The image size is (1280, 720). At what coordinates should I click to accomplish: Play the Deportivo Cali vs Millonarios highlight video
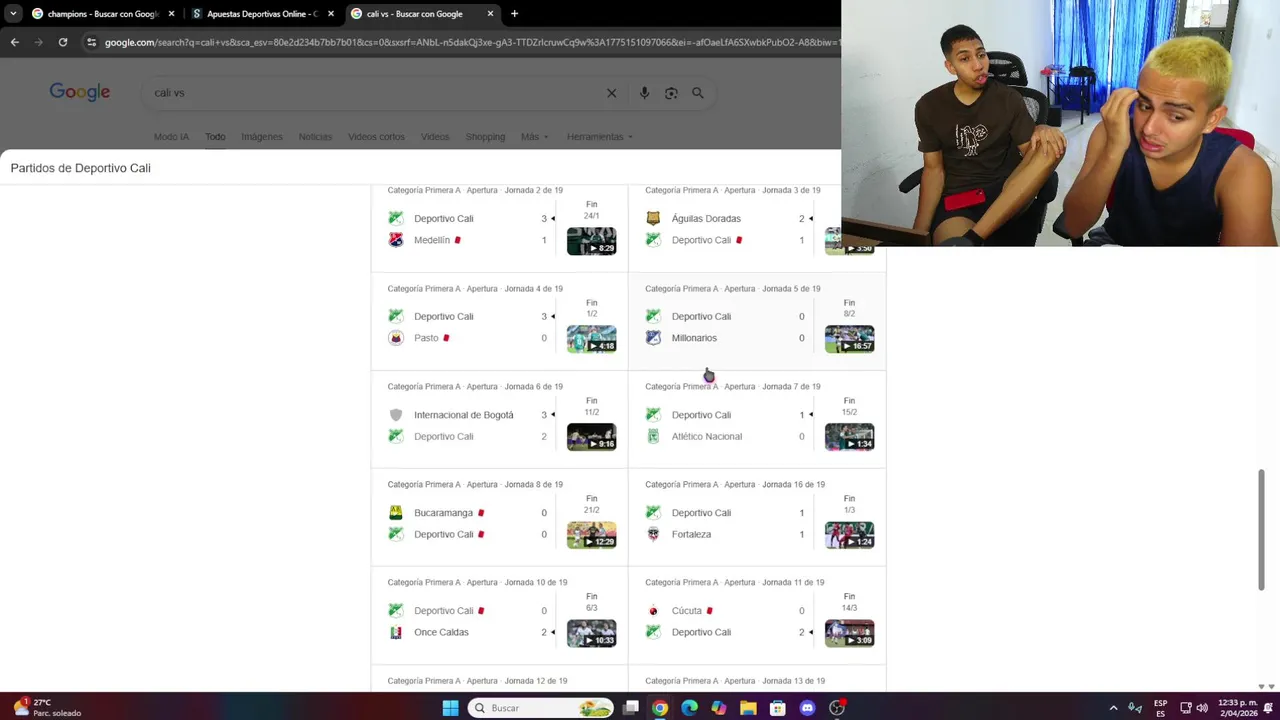click(849, 339)
